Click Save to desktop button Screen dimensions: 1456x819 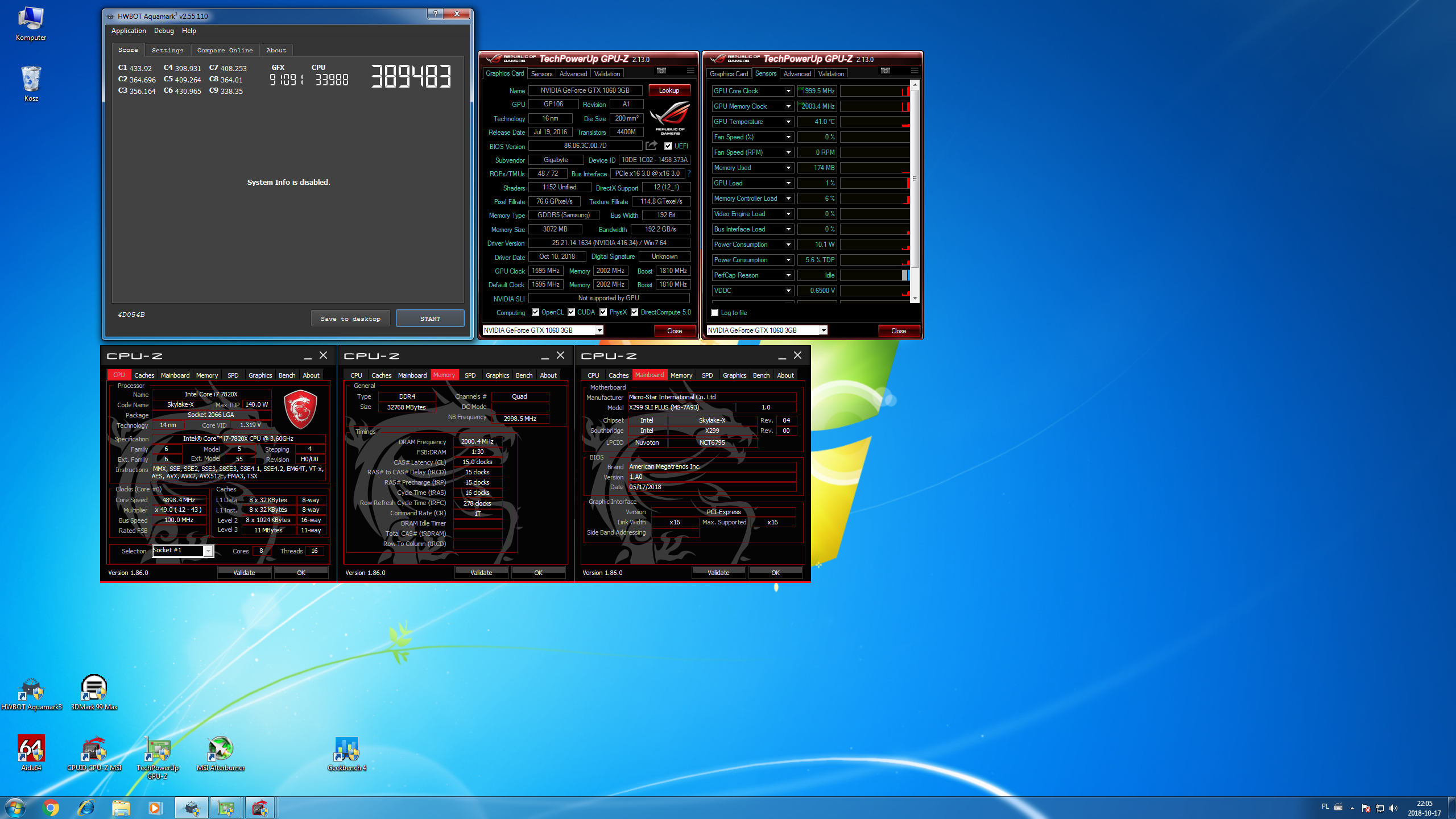(350, 318)
